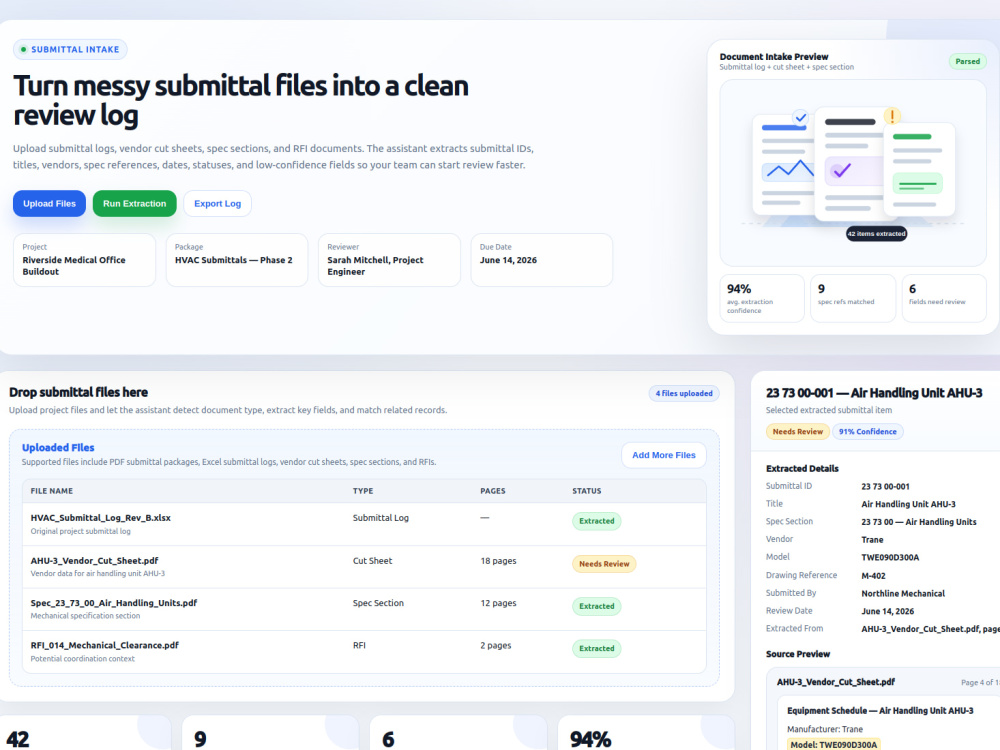Click the bottom 94% summary stat card

pos(646,733)
